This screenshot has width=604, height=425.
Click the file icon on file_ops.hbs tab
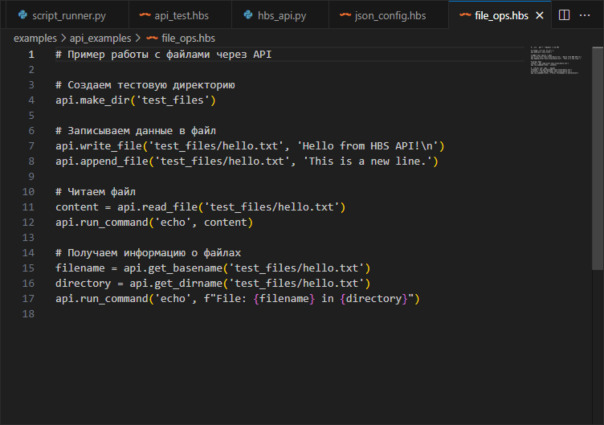point(466,16)
